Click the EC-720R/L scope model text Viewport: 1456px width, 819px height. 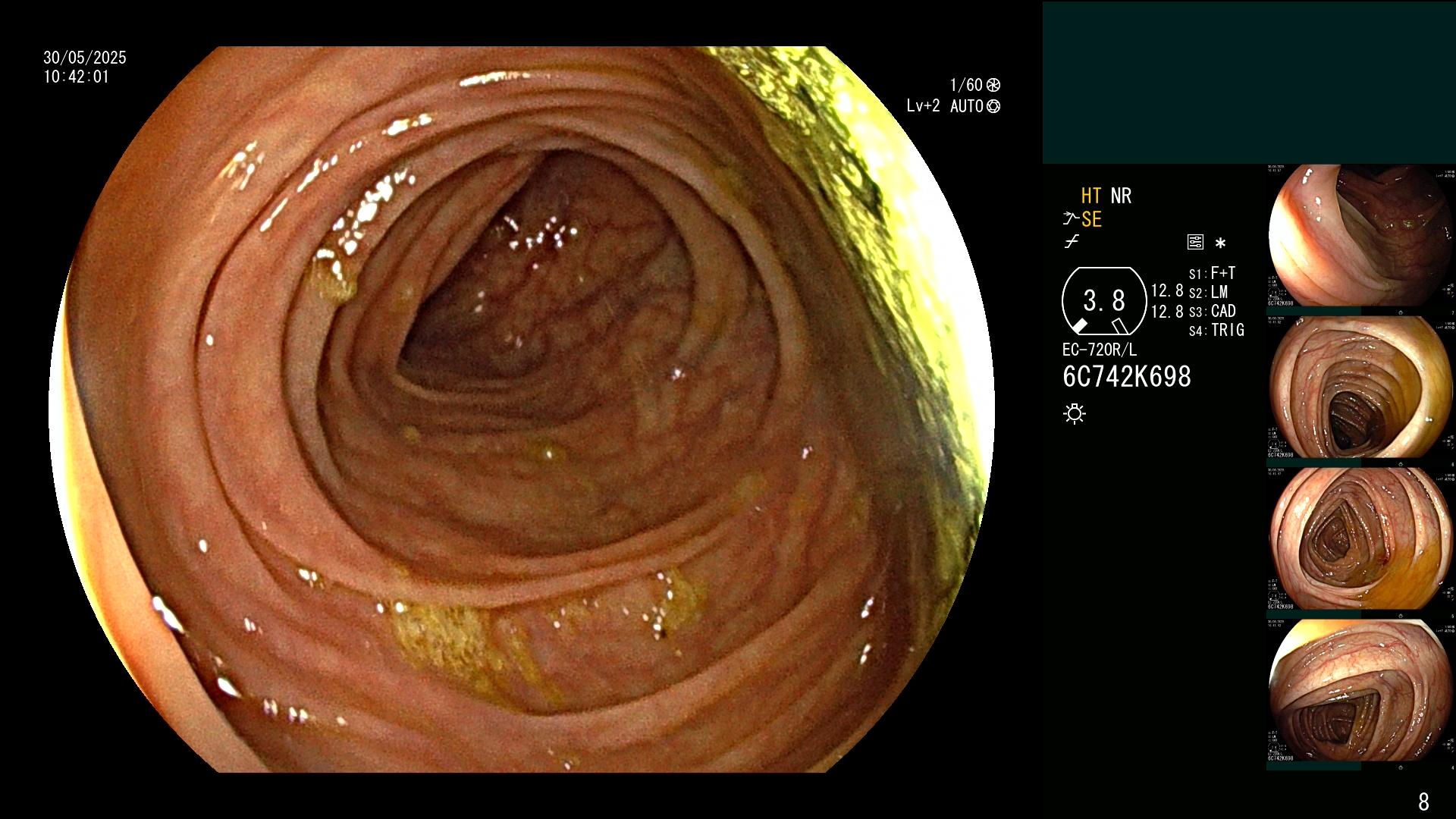pos(1100,350)
